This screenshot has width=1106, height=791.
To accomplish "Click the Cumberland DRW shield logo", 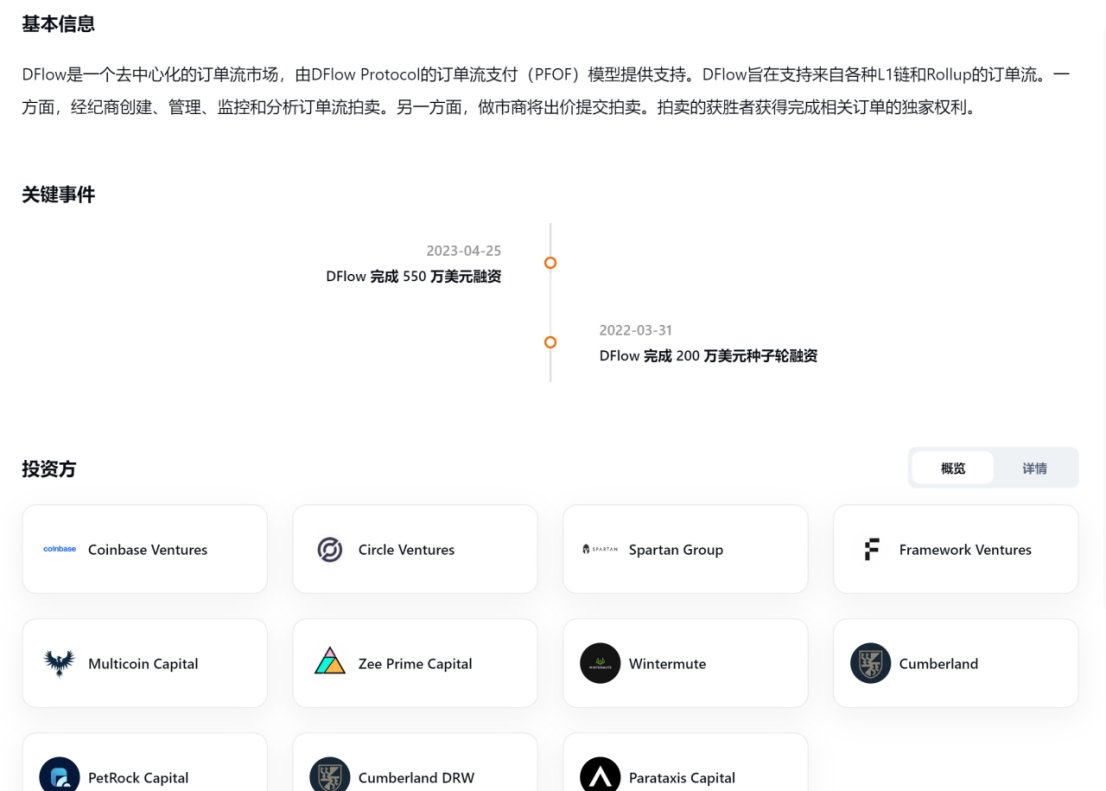I will [329, 774].
